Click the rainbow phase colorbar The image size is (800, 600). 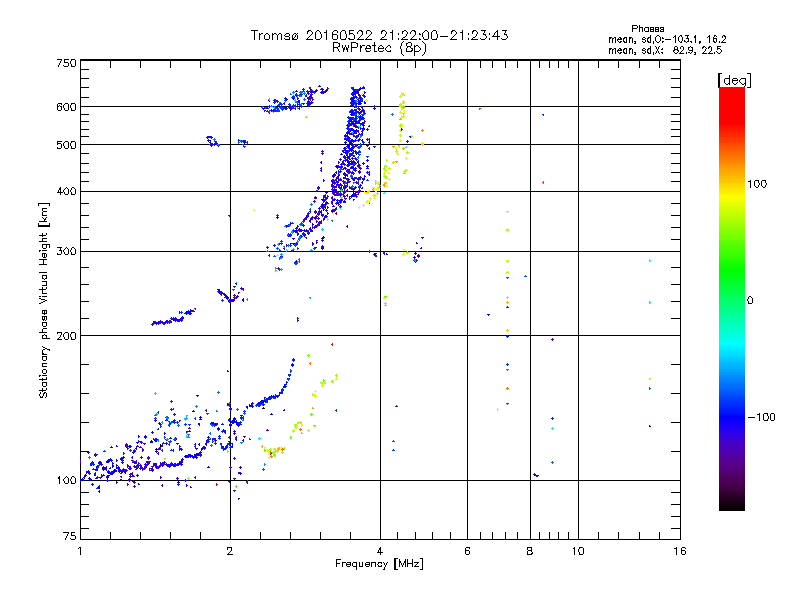coord(732,299)
